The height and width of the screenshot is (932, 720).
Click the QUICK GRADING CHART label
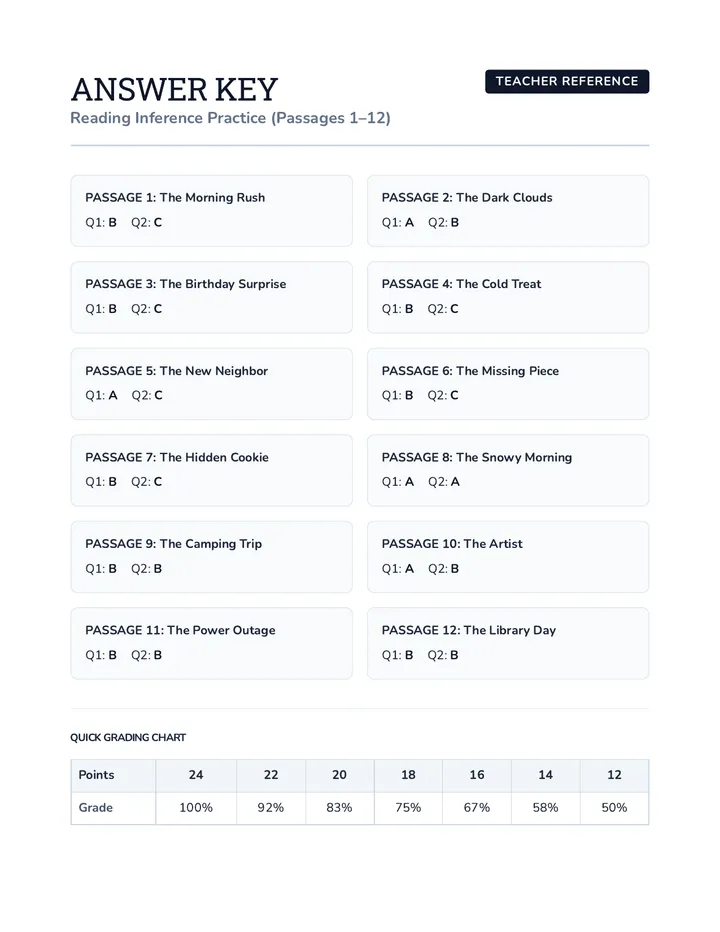click(128, 738)
